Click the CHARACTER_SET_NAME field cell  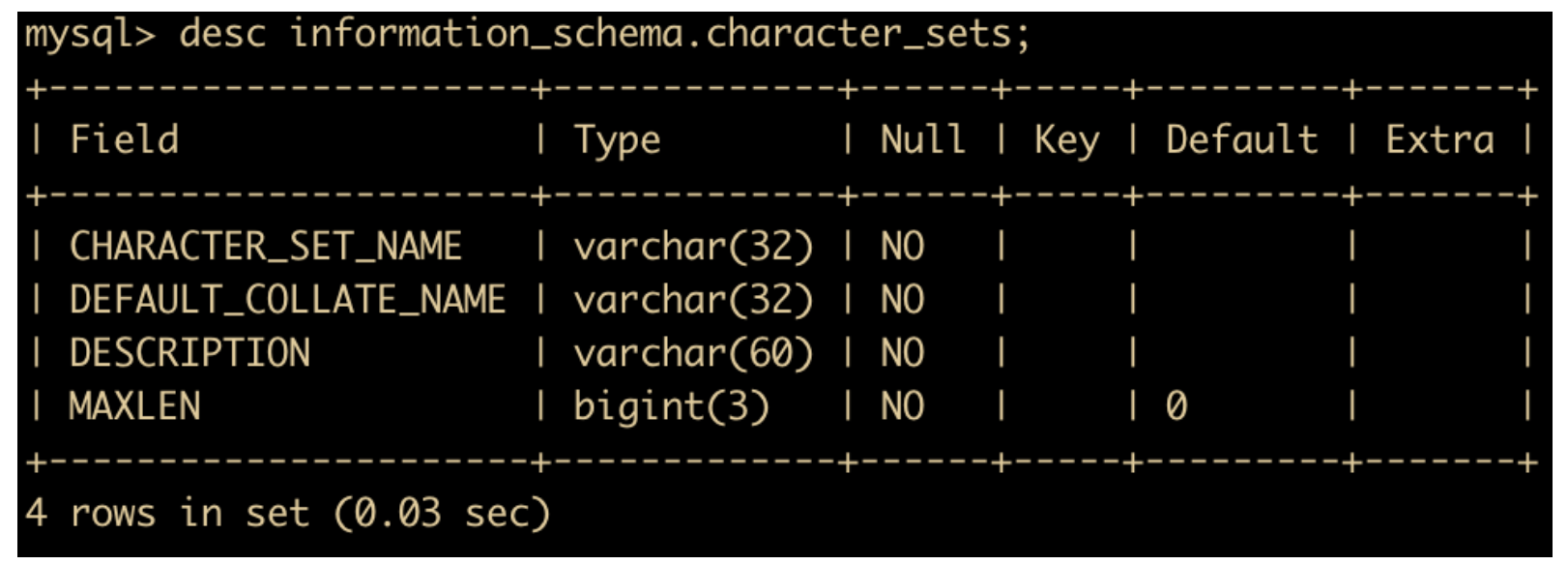266,247
